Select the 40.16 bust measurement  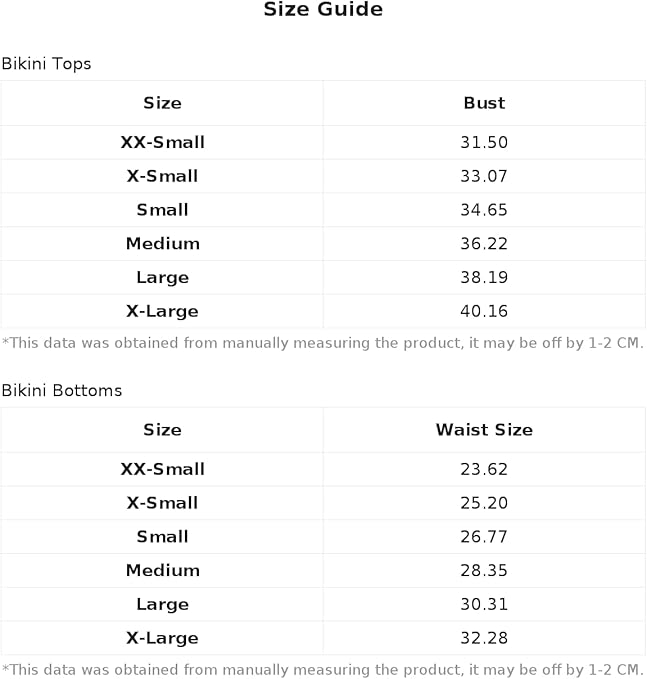484,311
